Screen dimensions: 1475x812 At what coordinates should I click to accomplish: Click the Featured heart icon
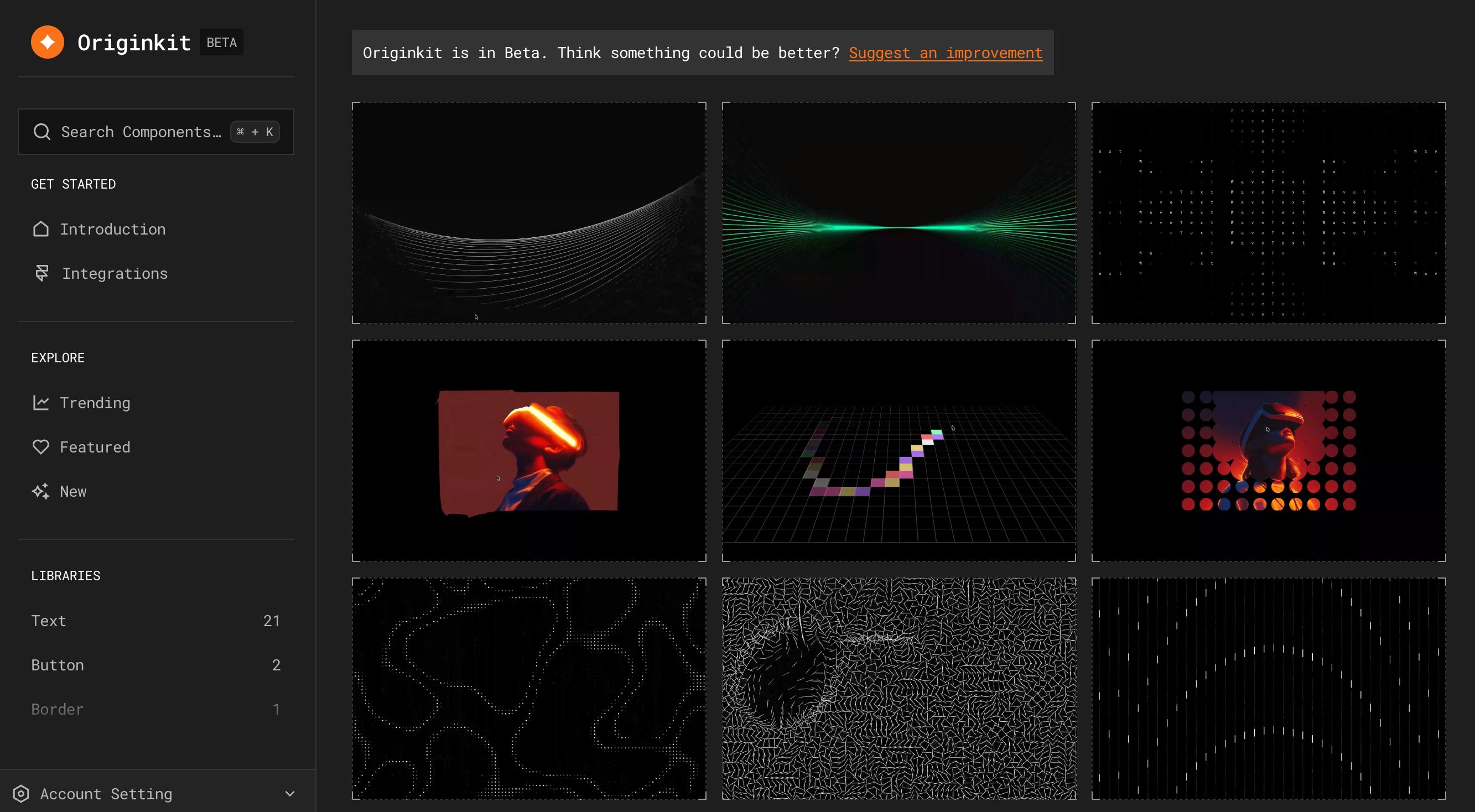(40, 447)
